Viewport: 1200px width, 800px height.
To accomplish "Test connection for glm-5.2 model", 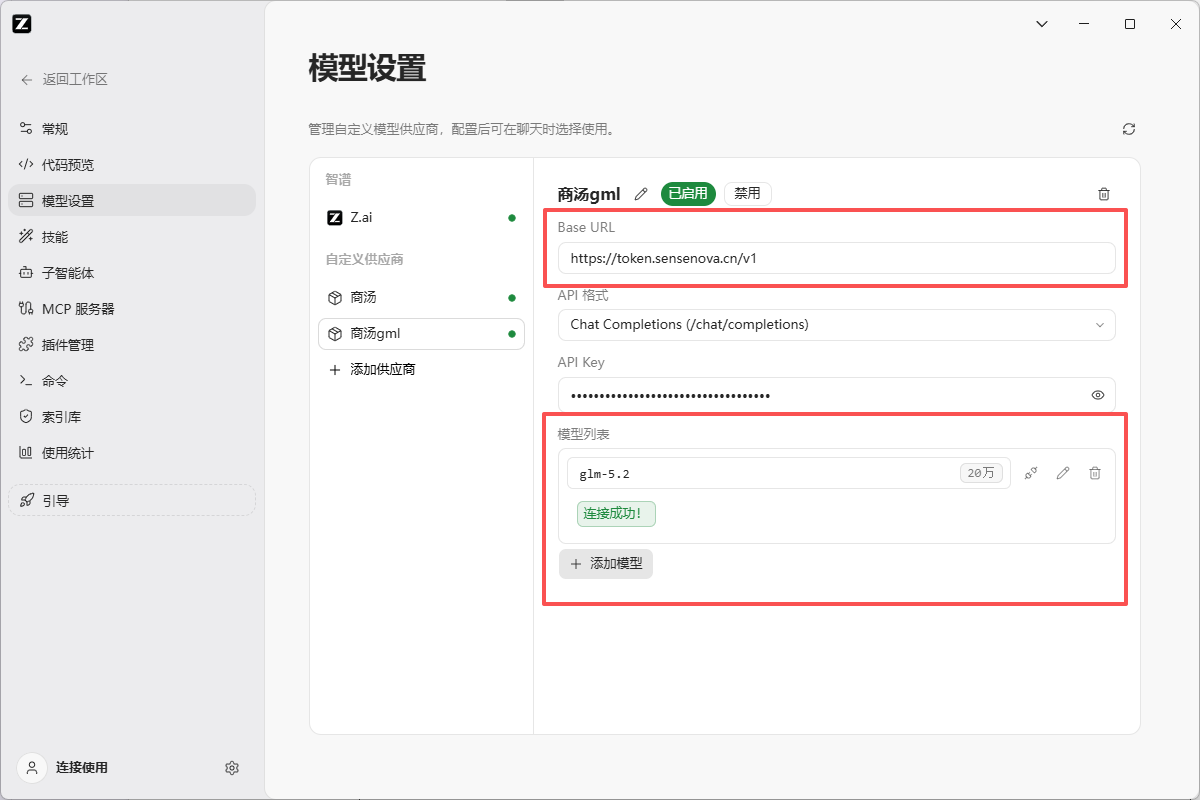I will pyautogui.click(x=1031, y=473).
